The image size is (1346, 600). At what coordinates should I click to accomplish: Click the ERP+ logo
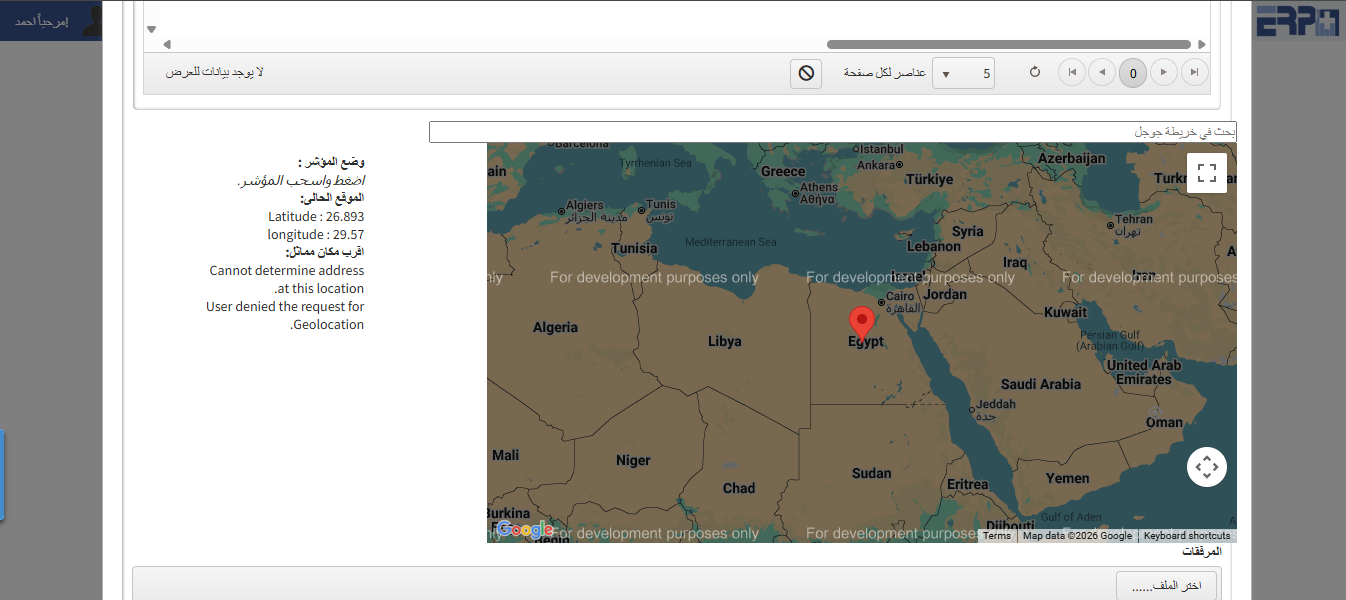click(1297, 21)
